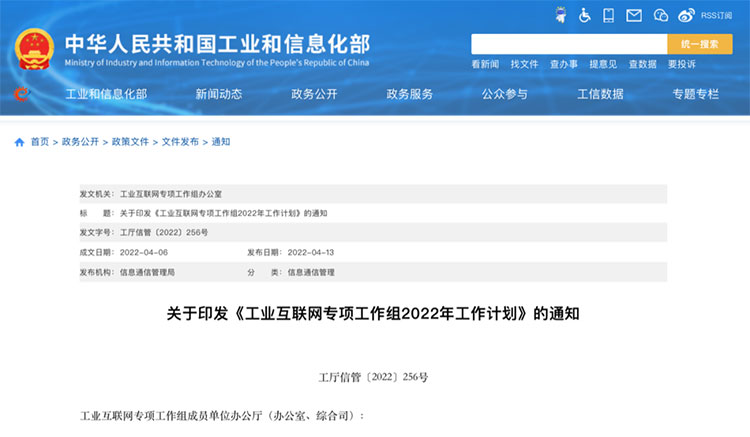Viewport: 750px width, 437px height.
Task: Click the WeChat icon in header
Action: 661,15
